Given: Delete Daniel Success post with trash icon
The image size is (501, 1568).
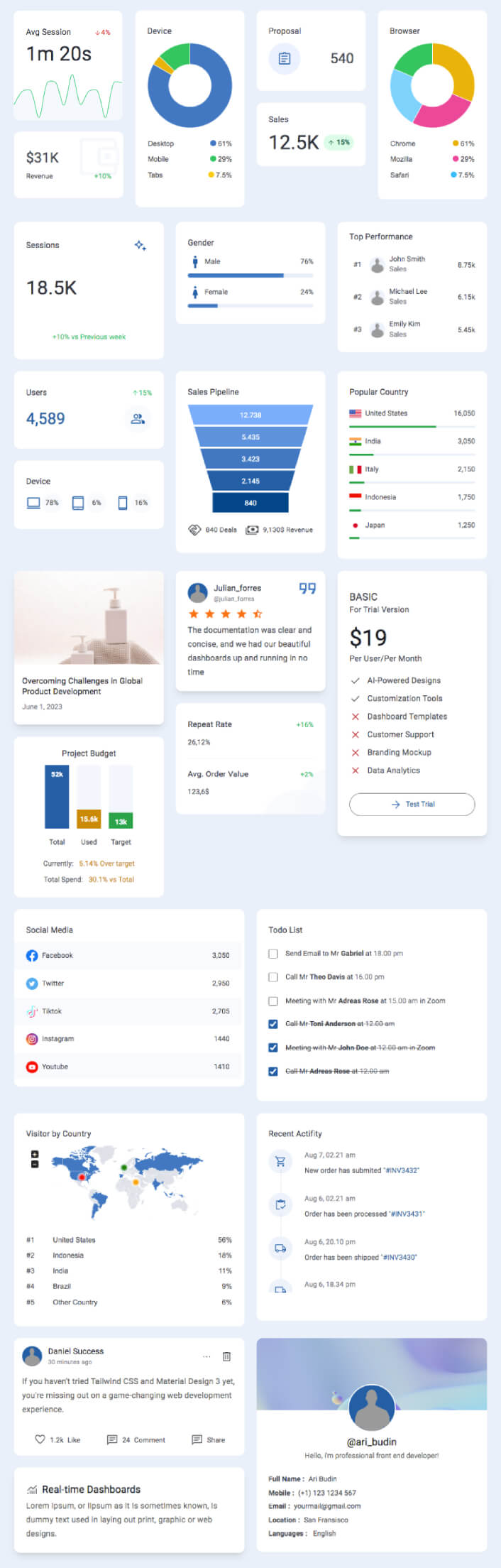Looking at the screenshot, I should pyautogui.click(x=227, y=1356).
